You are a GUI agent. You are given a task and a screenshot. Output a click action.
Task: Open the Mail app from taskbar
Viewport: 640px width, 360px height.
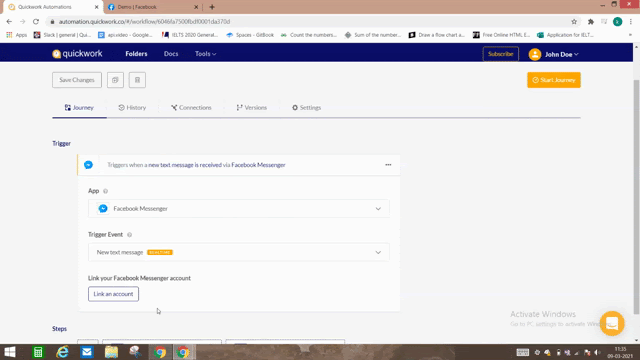(x=87, y=352)
